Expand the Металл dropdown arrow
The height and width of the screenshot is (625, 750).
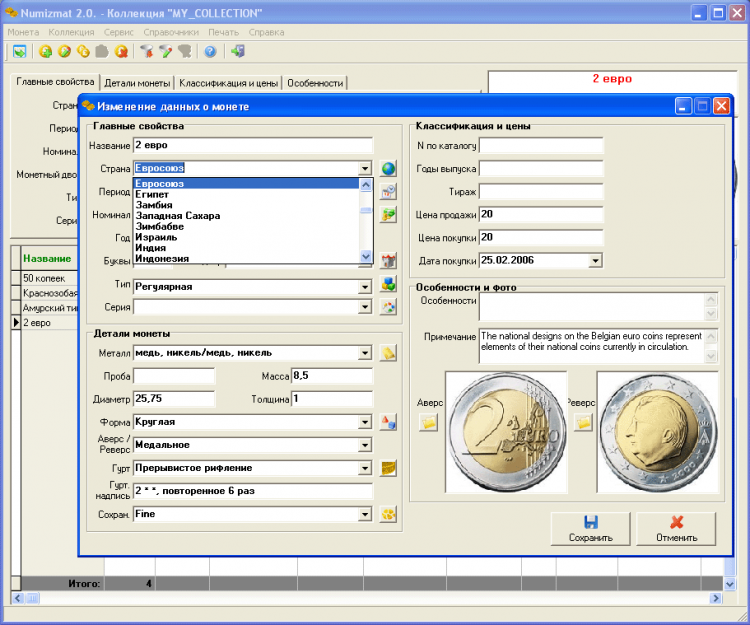click(365, 353)
